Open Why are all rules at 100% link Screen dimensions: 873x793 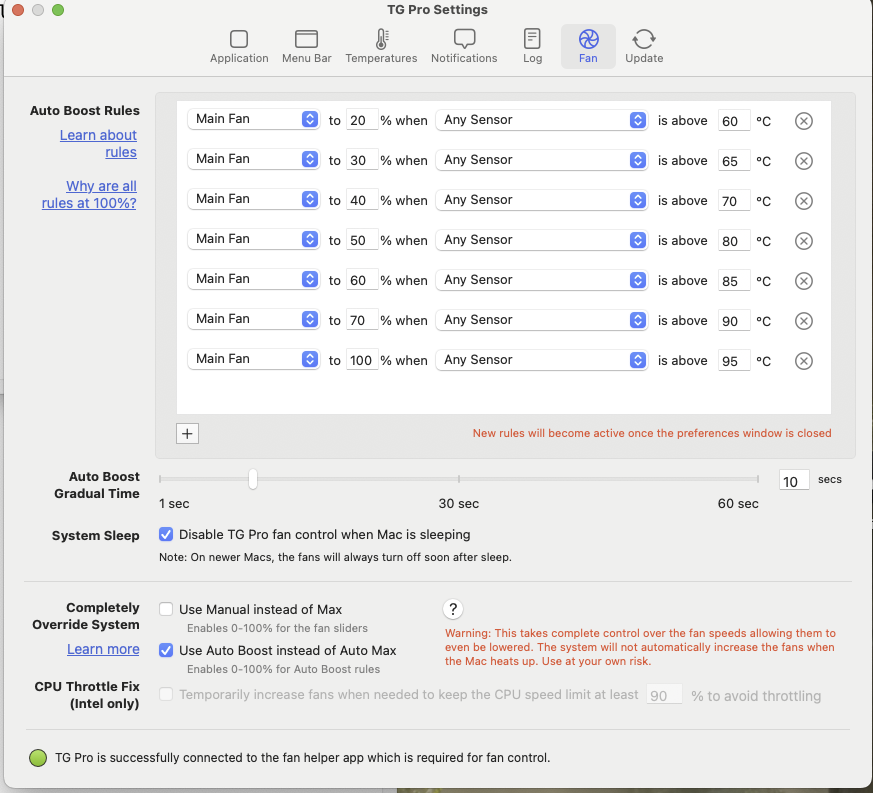click(89, 194)
